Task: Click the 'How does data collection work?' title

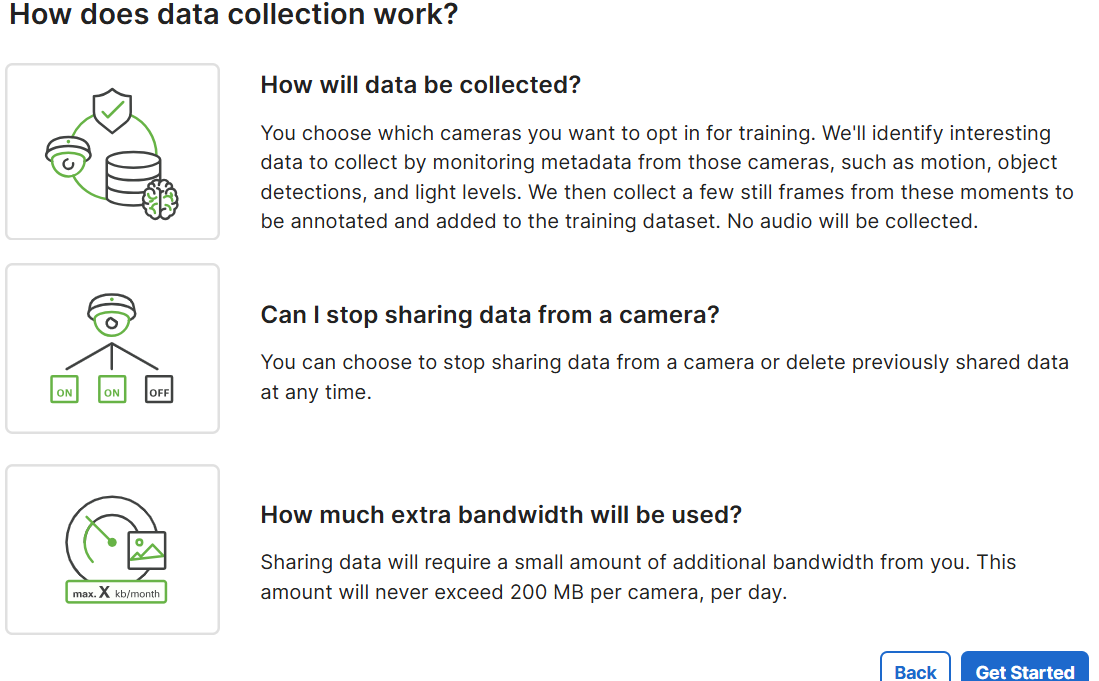Action: tap(233, 13)
